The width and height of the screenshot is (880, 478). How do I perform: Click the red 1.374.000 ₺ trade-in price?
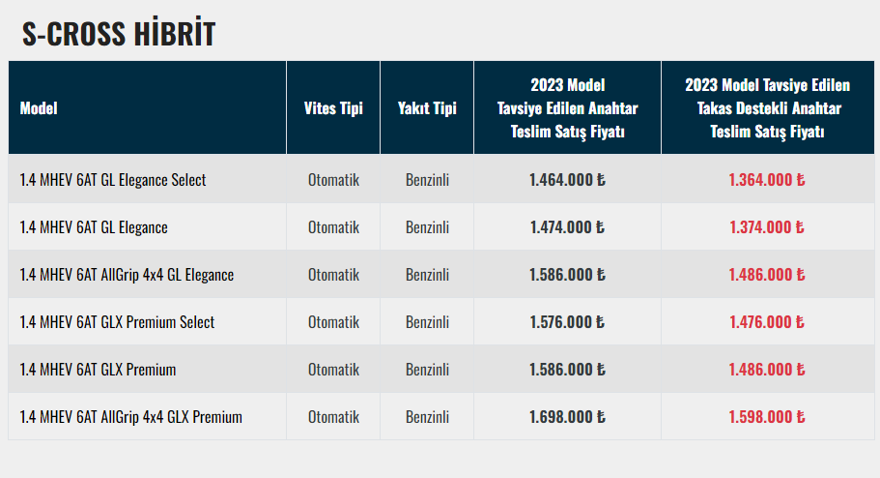(x=767, y=227)
